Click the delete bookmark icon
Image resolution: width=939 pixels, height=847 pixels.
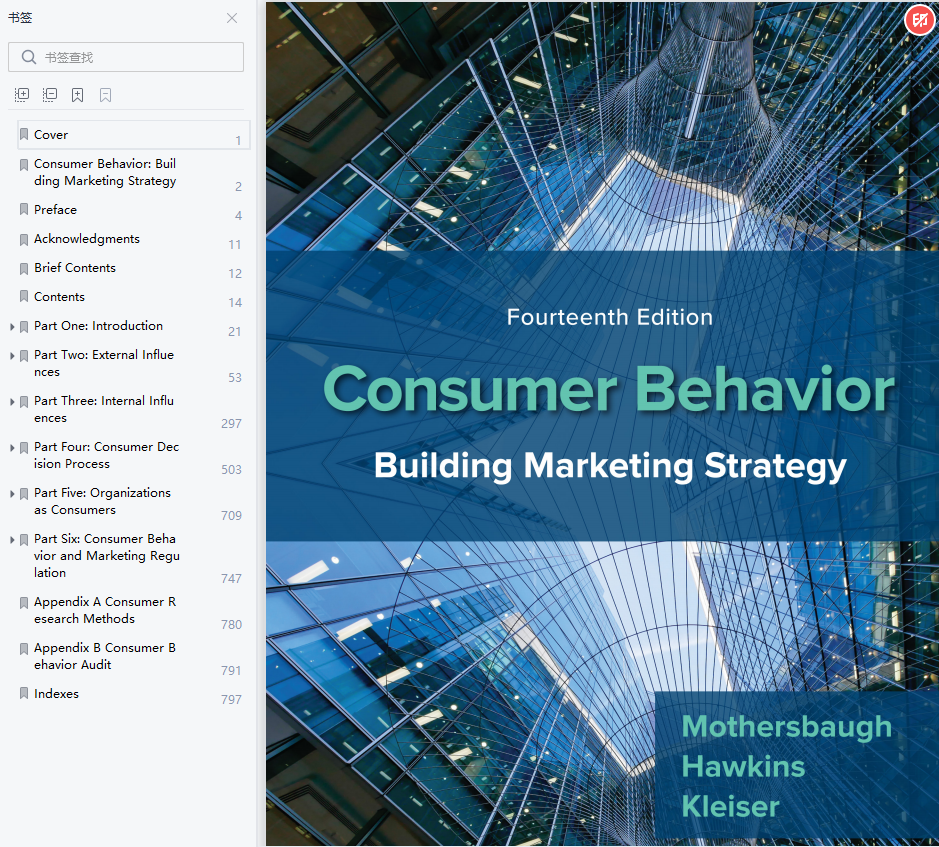pos(105,95)
